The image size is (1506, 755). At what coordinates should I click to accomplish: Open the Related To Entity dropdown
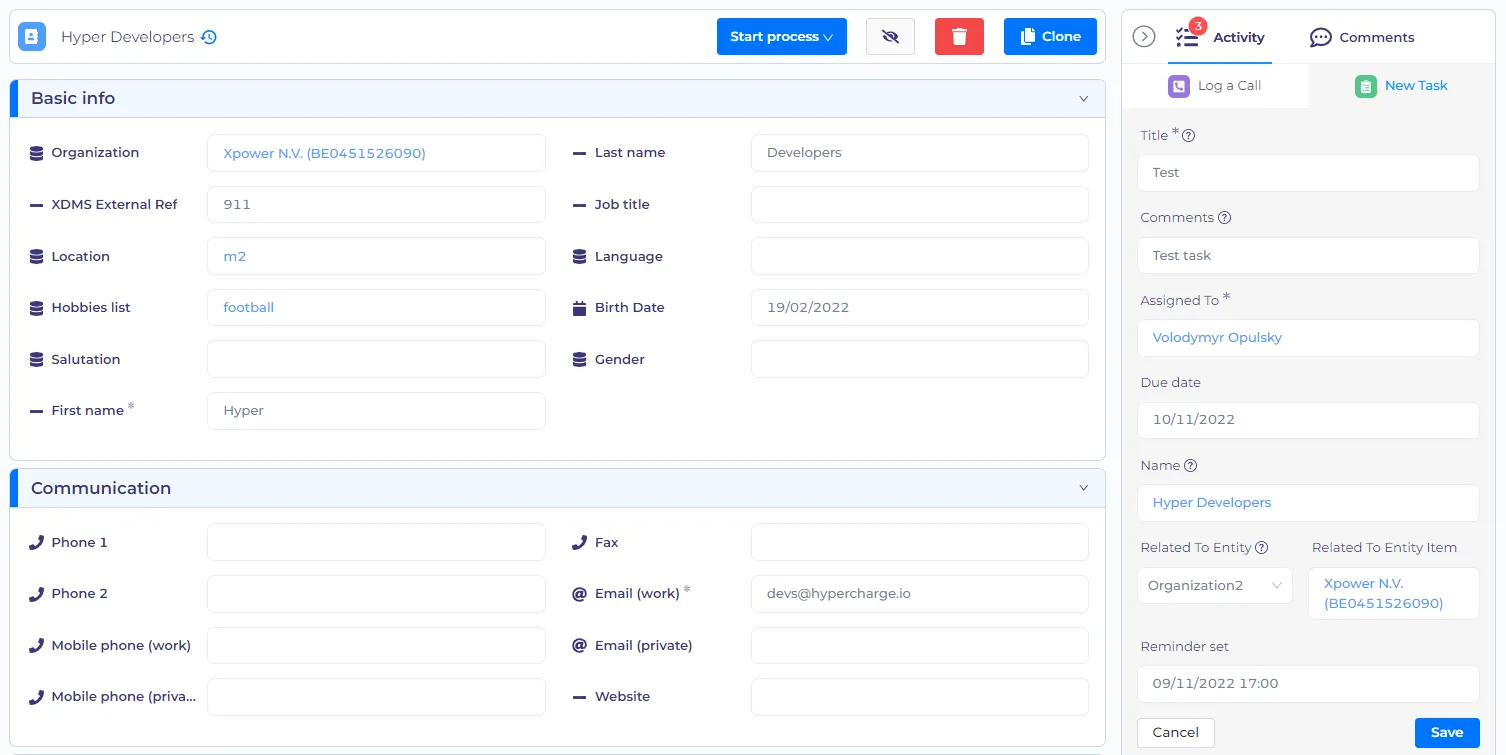coord(1215,585)
